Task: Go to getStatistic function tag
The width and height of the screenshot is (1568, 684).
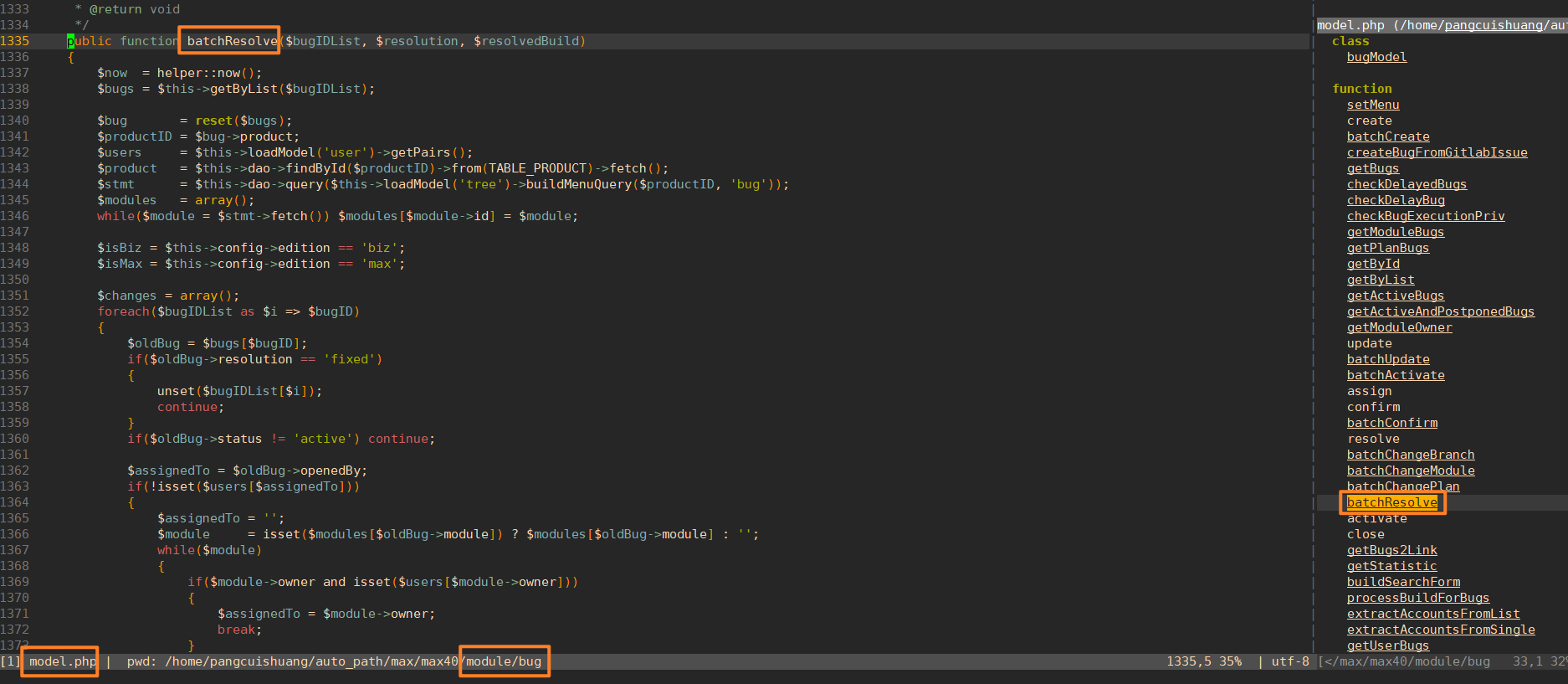Action: pos(1391,566)
